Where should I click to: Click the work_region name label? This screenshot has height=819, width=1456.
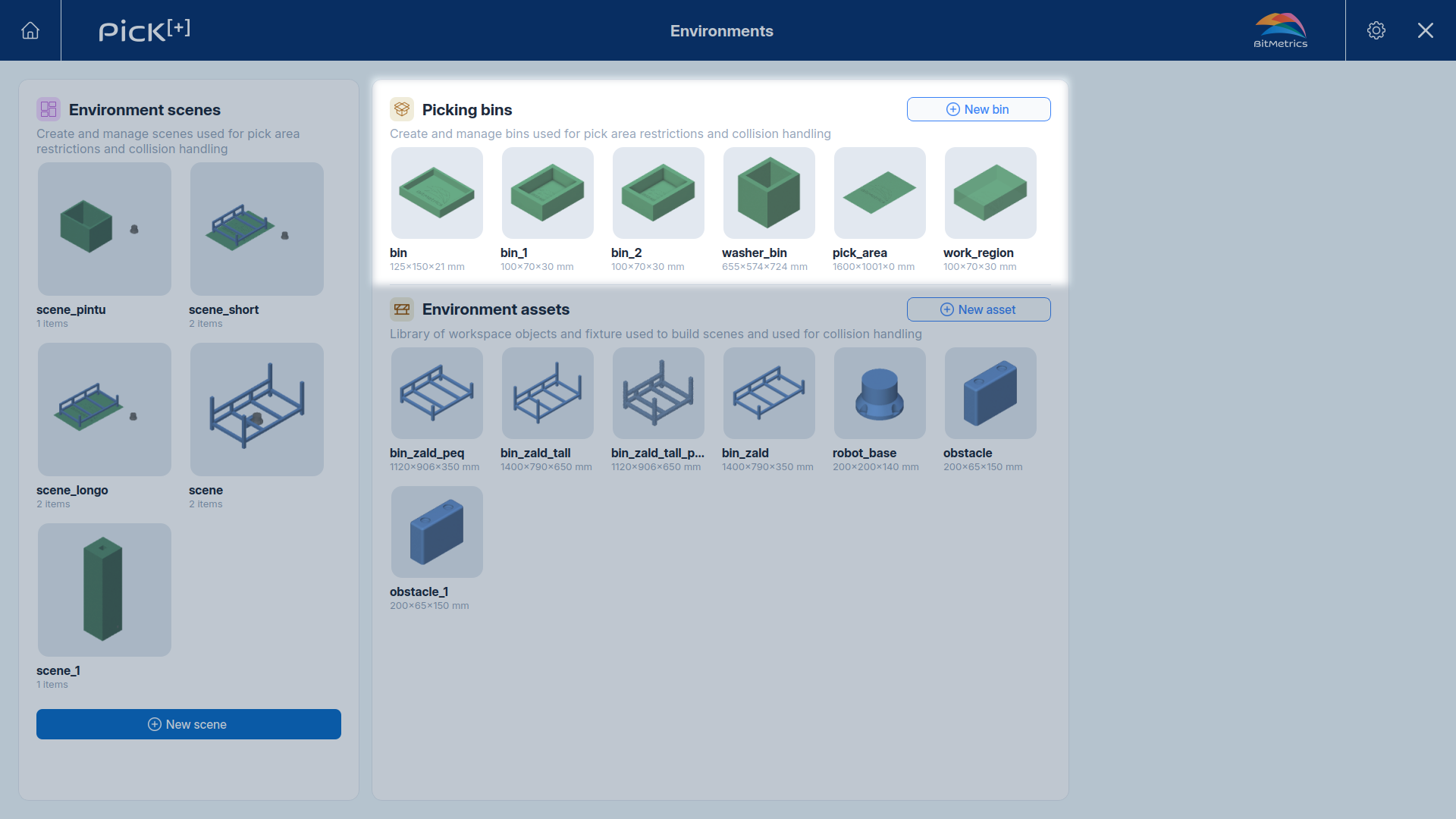pos(978,253)
